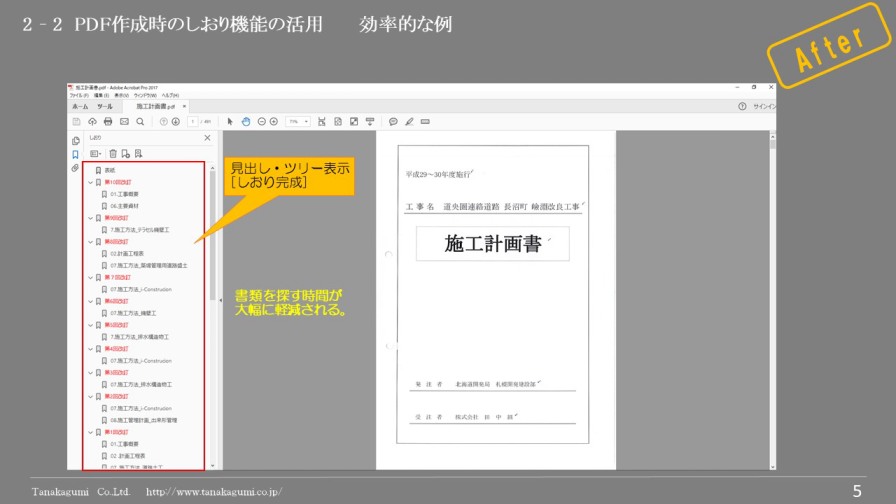The image size is (896, 504).
Task: Click the zoom out minus icon
Action: [x=261, y=121]
